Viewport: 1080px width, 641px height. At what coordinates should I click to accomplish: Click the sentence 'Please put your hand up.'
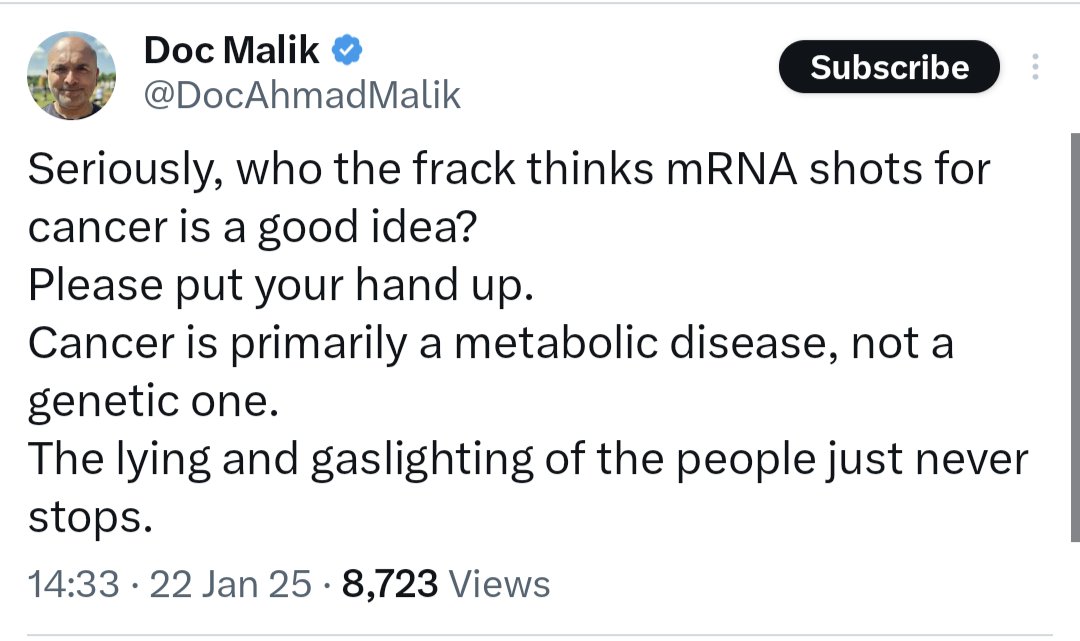click(x=281, y=286)
